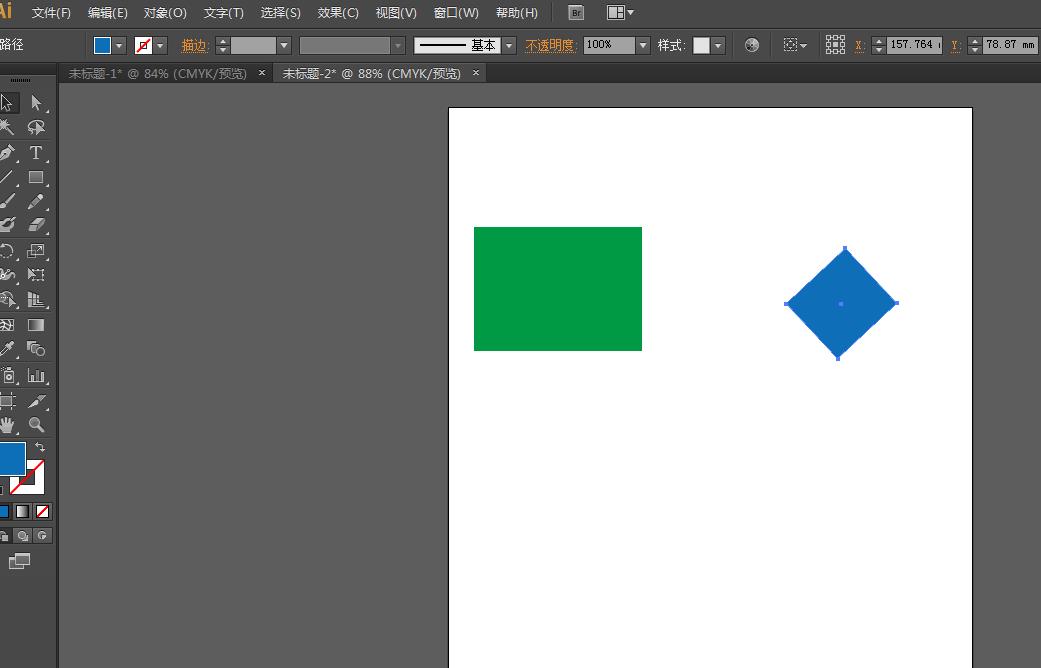1041x668 pixels.
Task: Select the Paintbrush tool
Action: pos(7,201)
